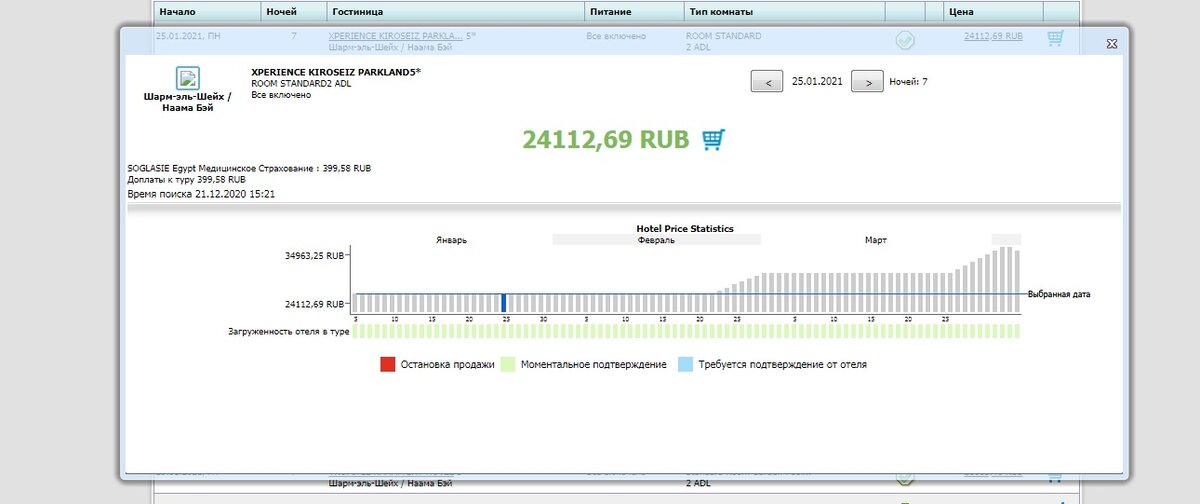Click the 34963,25 RUB axis label
The image size is (1200, 504).
pos(314,256)
